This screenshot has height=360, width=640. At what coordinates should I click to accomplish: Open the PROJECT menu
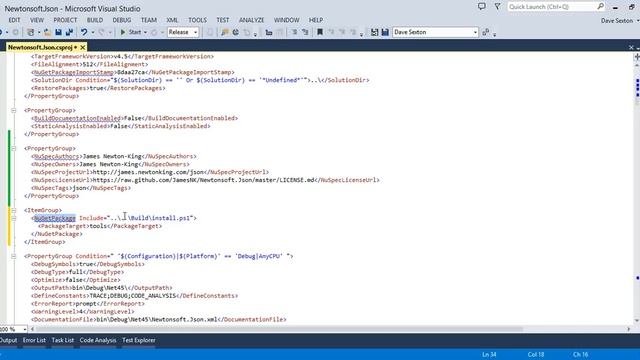[x=65, y=20]
